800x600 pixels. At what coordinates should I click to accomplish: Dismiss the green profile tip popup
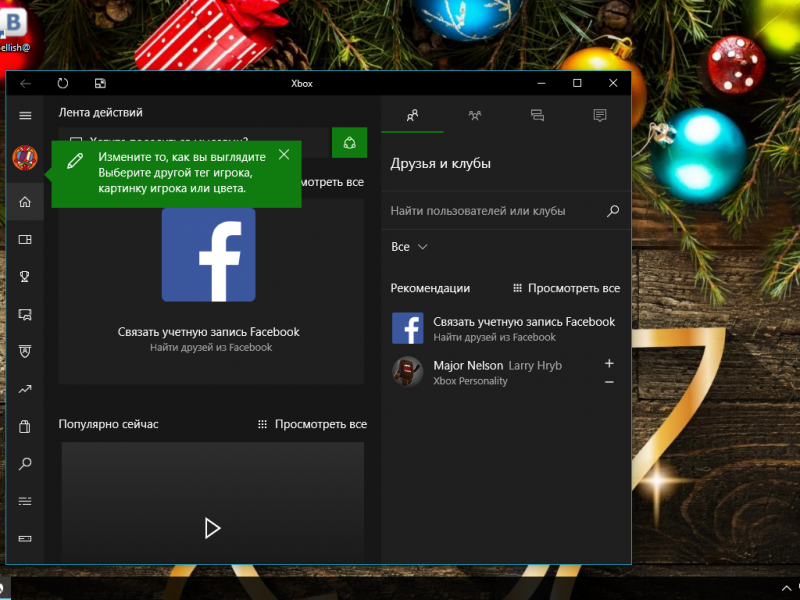[284, 154]
